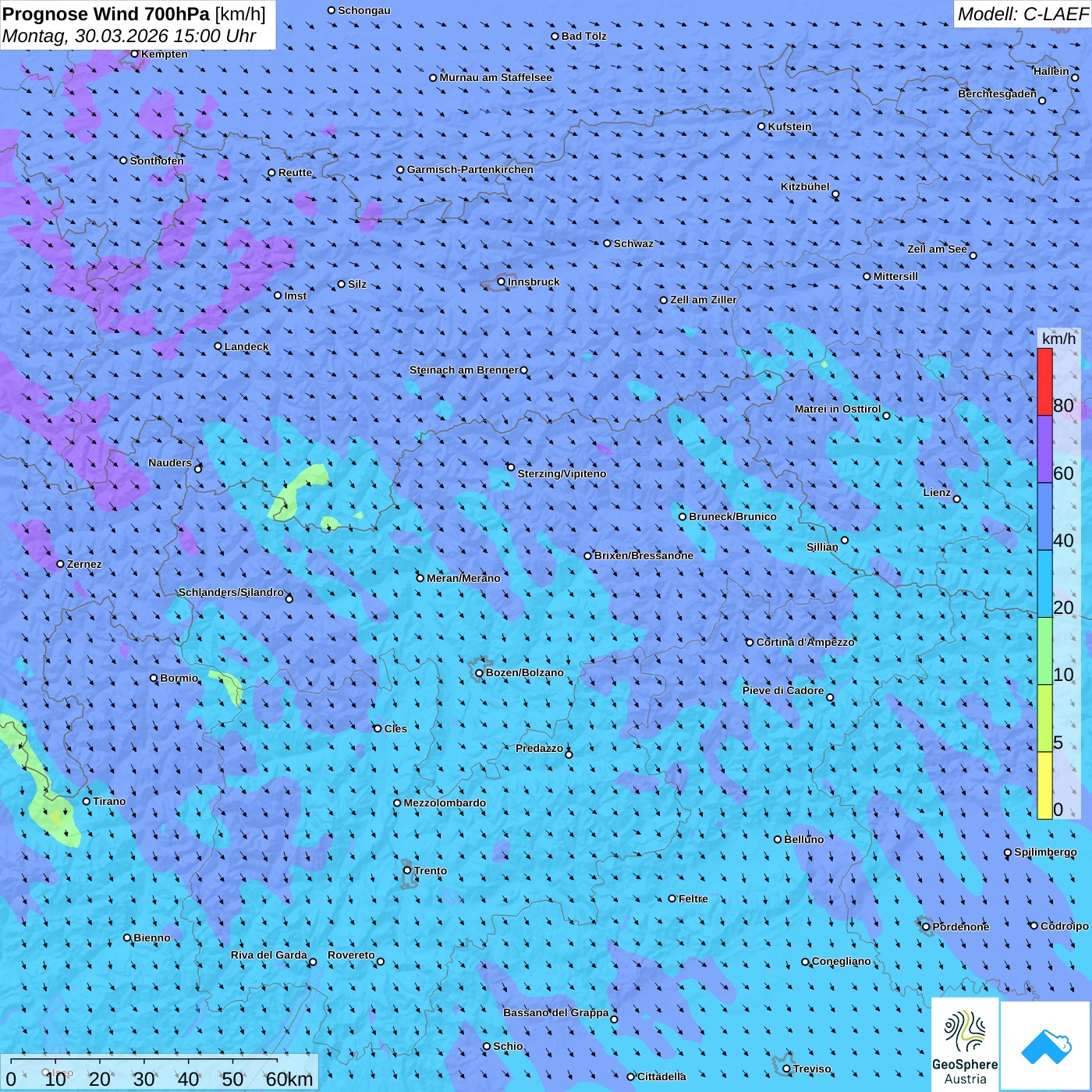The width and height of the screenshot is (1092, 1092).
Task: Click the '60km' scale bar label
Action: tap(289, 1079)
